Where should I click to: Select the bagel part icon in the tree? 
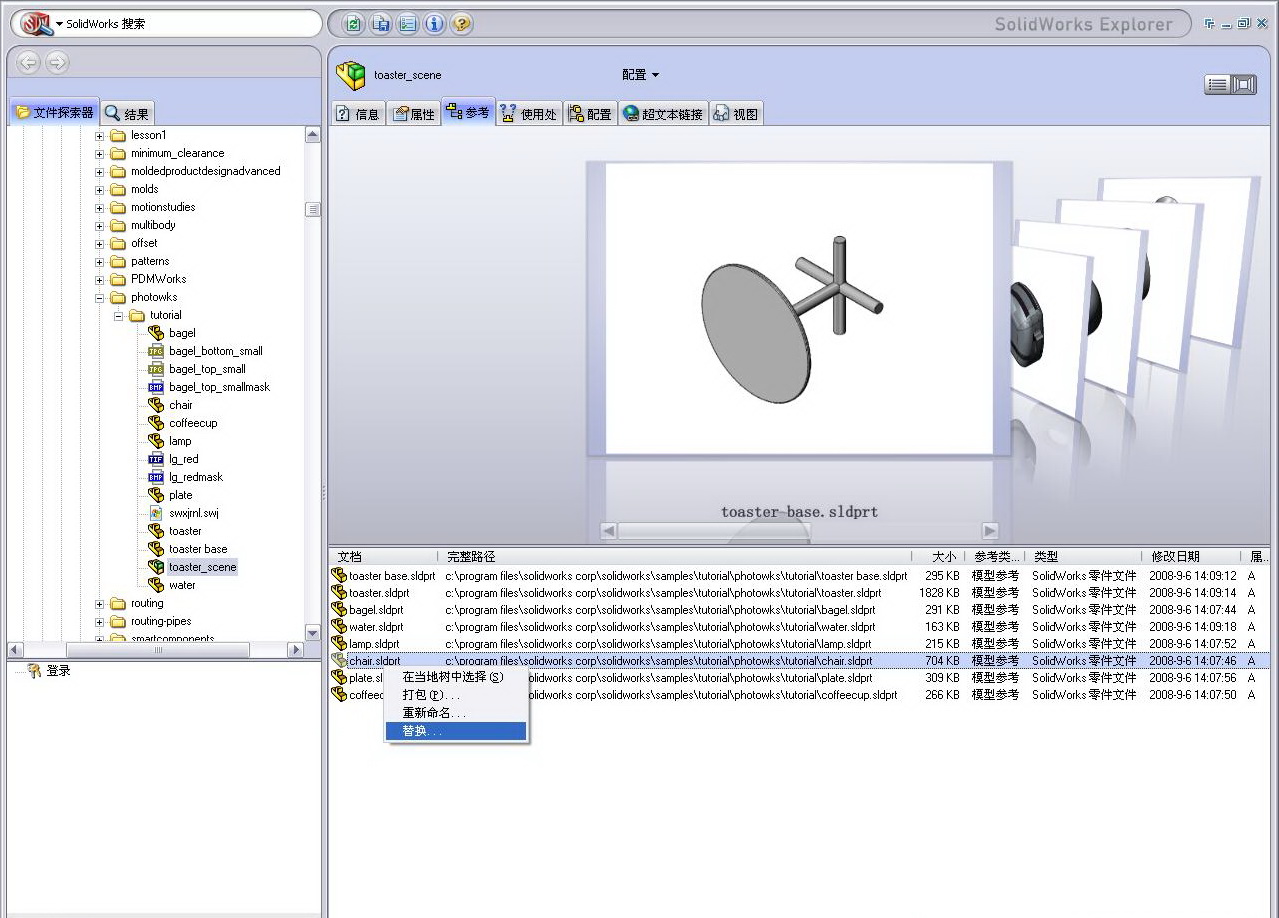tap(156, 333)
